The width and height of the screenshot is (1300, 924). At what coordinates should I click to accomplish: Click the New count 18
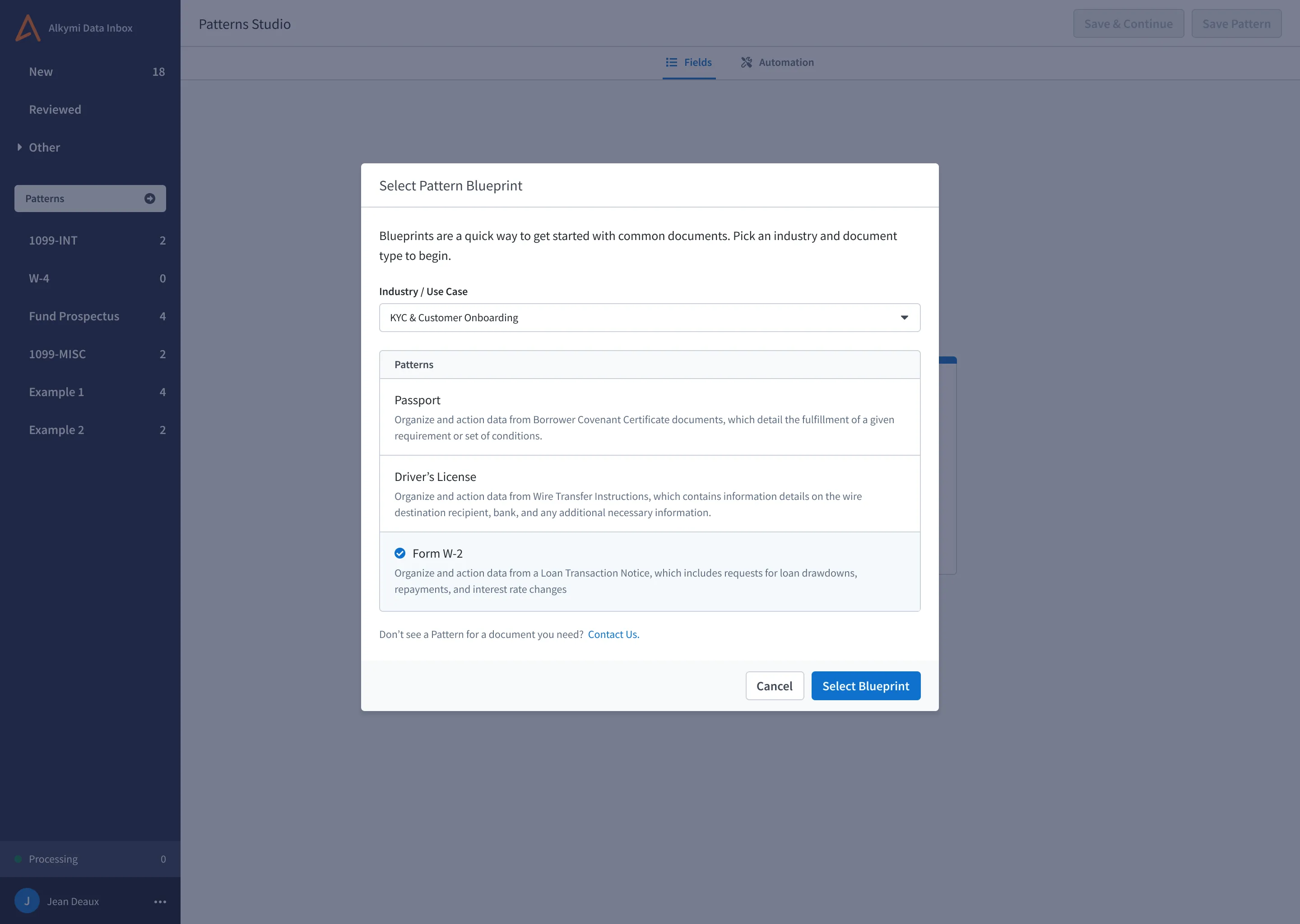(x=158, y=72)
